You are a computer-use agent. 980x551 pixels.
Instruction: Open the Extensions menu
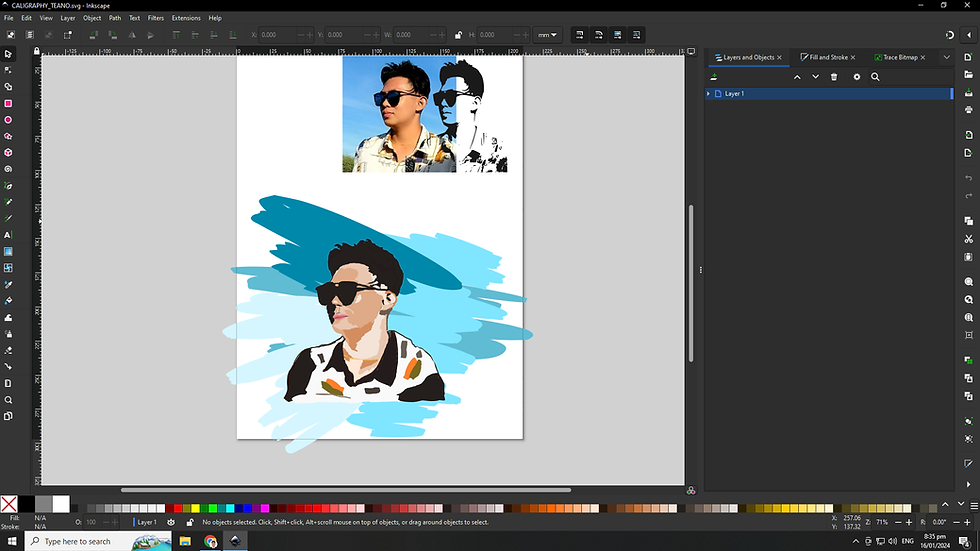(x=186, y=18)
